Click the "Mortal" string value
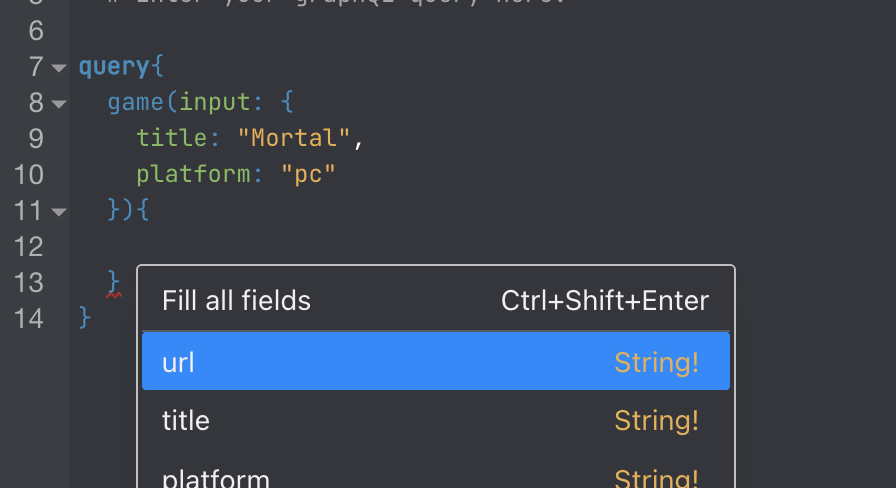The image size is (896, 488). (293, 138)
